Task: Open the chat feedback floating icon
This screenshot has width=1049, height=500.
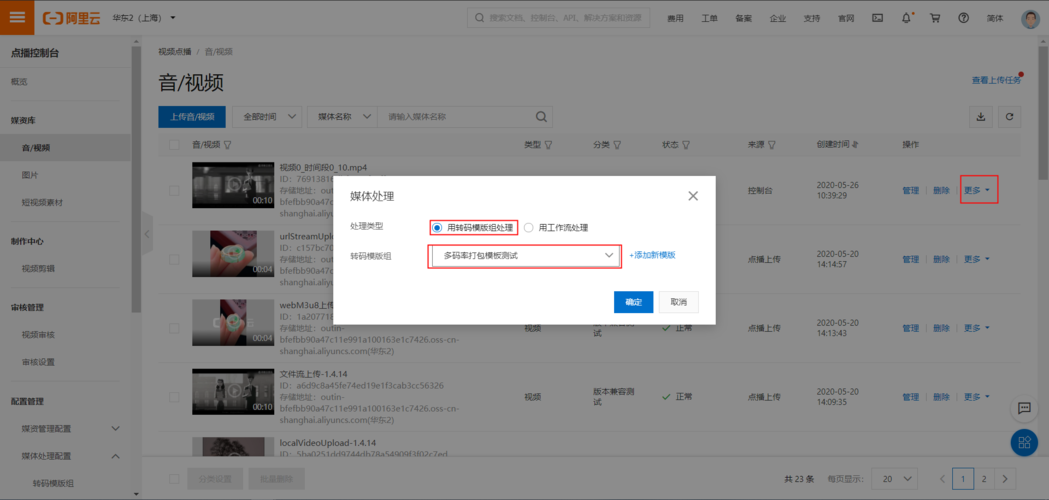Action: tap(1024, 408)
